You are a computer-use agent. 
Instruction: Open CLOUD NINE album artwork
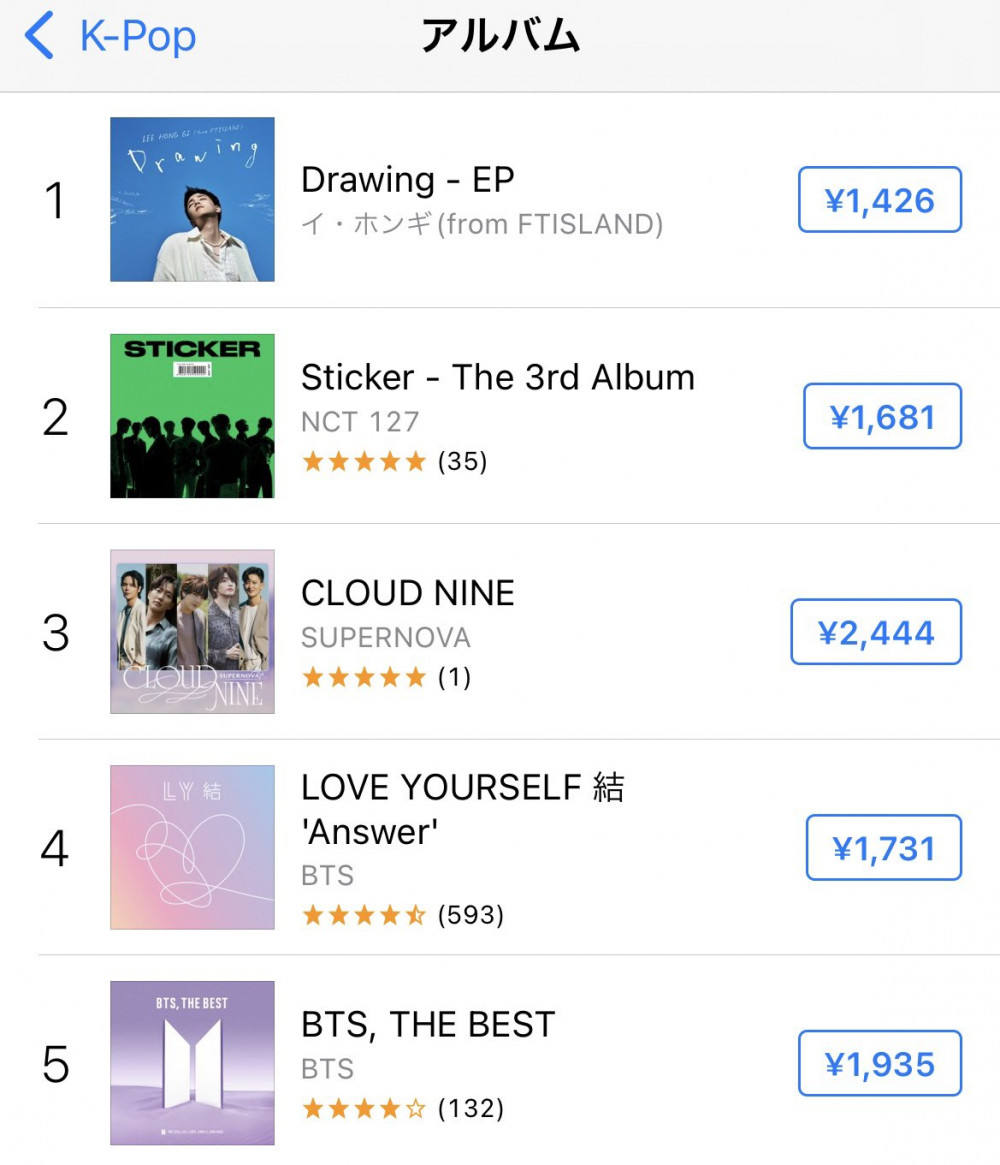click(x=192, y=632)
